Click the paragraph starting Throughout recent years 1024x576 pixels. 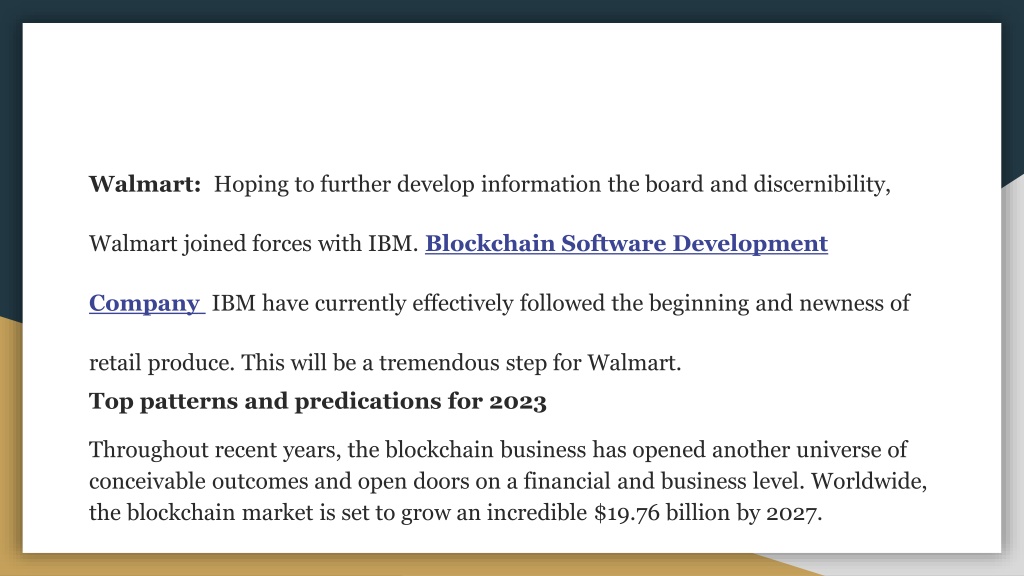[508, 481]
